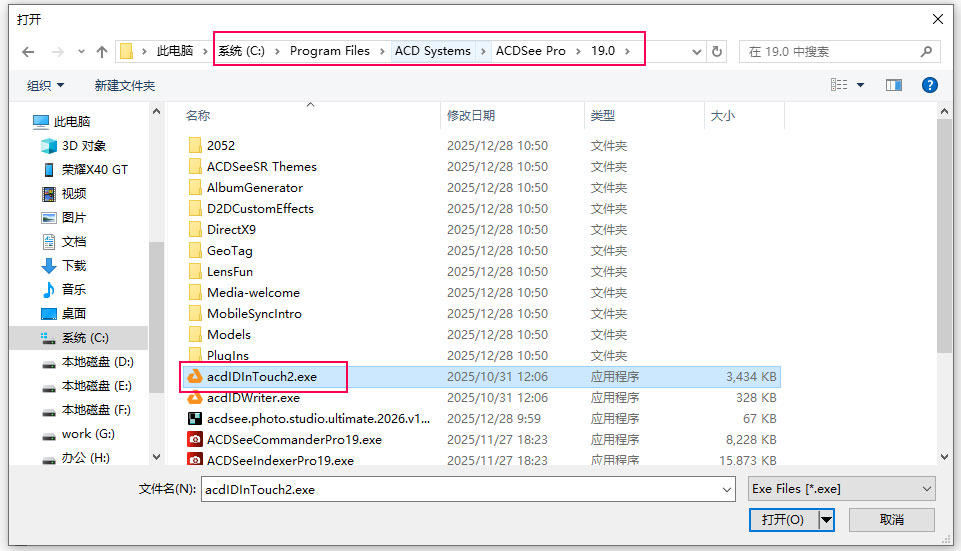The width and height of the screenshot is (961, 551).
Task: Toggle the preview pane icon
Action: click(894, 85)
